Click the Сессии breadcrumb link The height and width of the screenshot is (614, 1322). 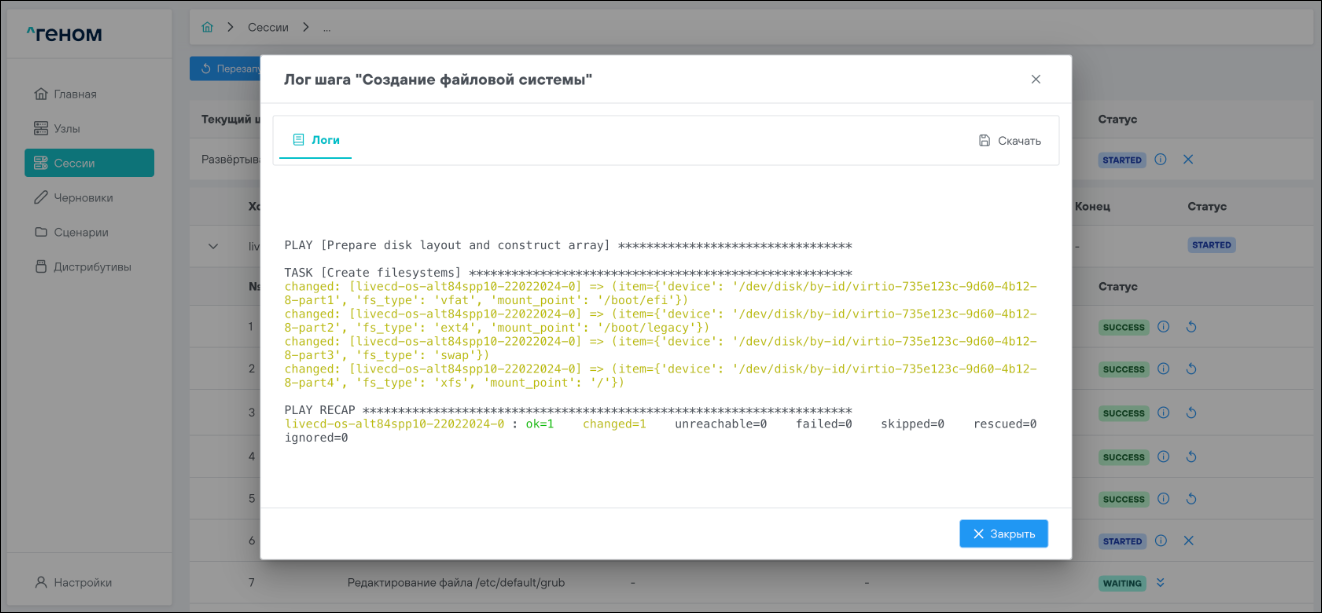click(269, 27)
